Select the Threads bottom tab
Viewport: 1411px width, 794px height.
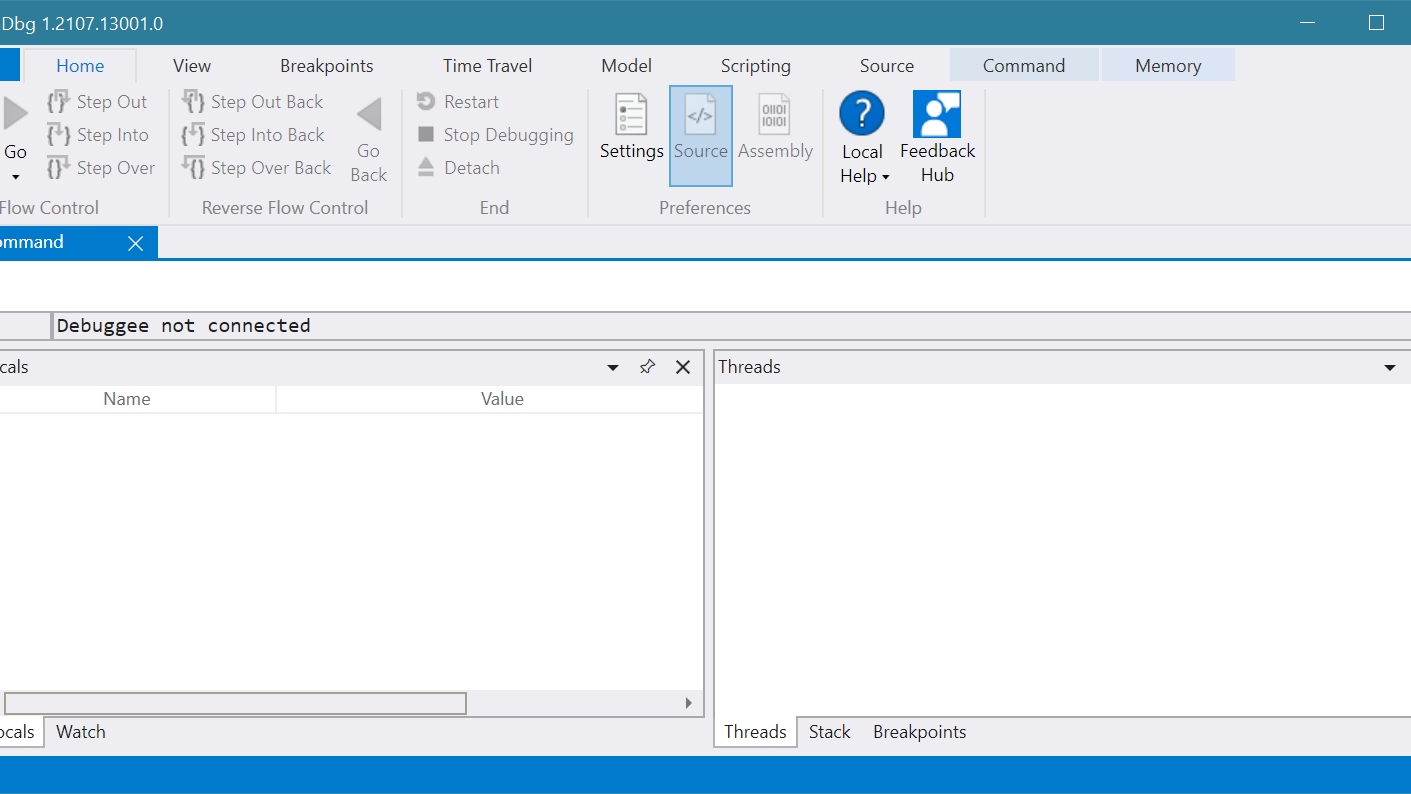coord(755,732)
